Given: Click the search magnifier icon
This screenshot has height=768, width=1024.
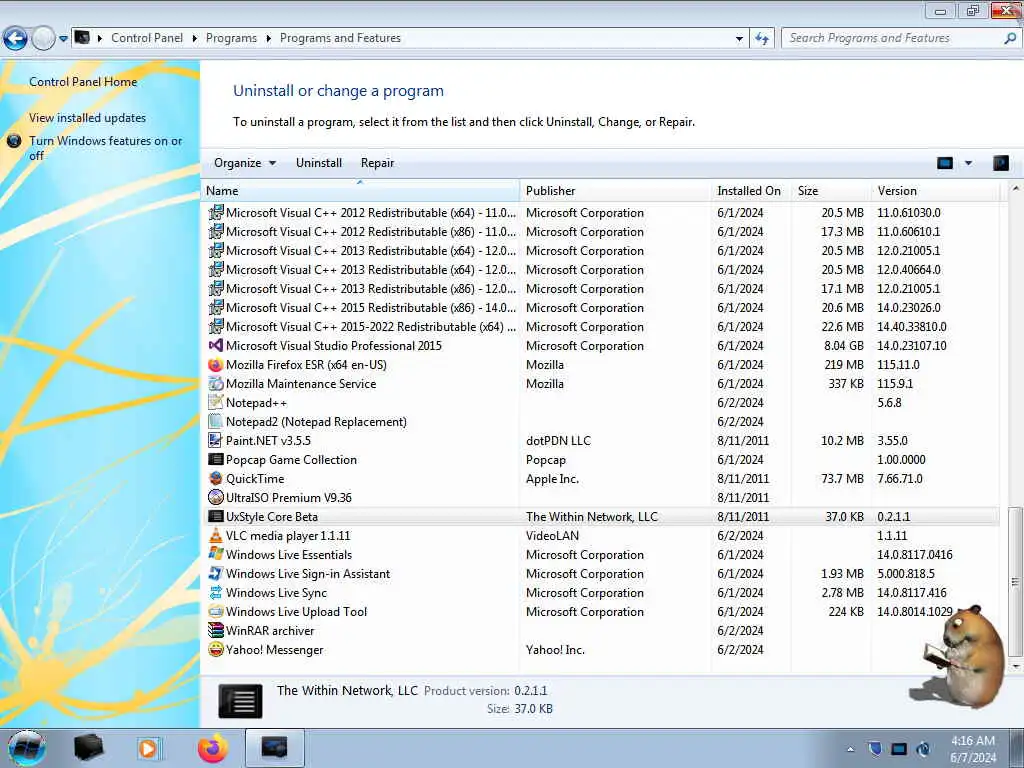Looking at the screenshot, I should (1010, 38).
